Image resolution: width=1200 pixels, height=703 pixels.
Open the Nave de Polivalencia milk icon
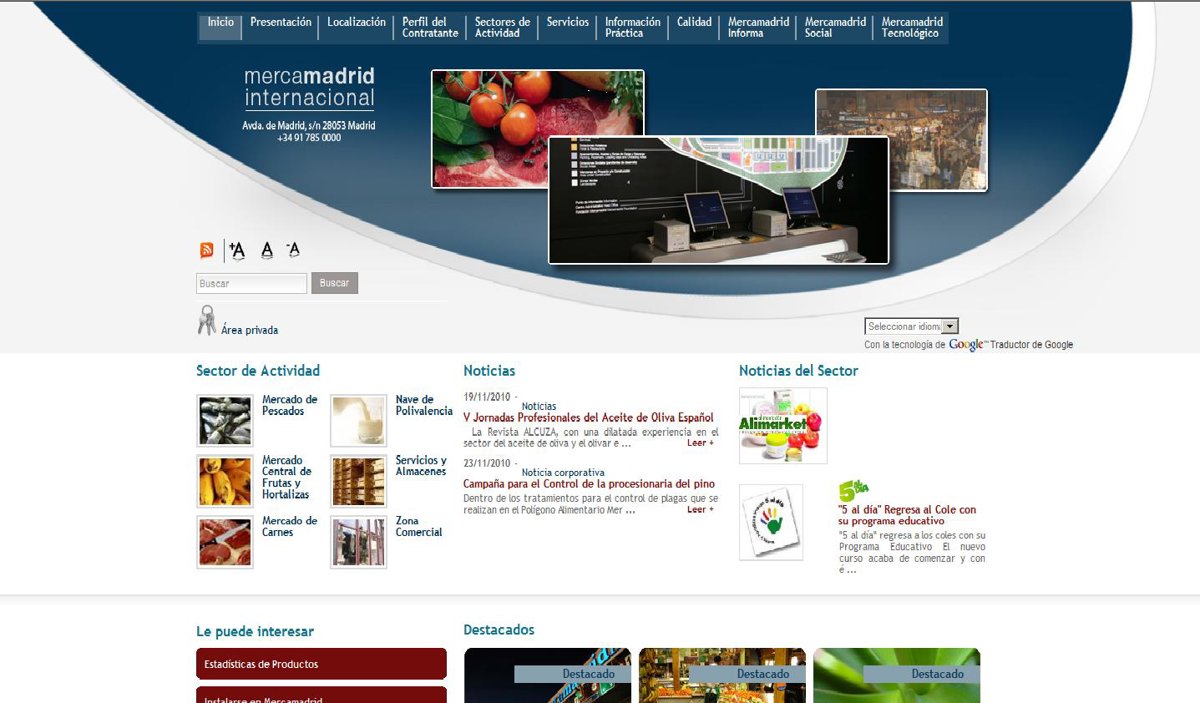pos(358,421)
